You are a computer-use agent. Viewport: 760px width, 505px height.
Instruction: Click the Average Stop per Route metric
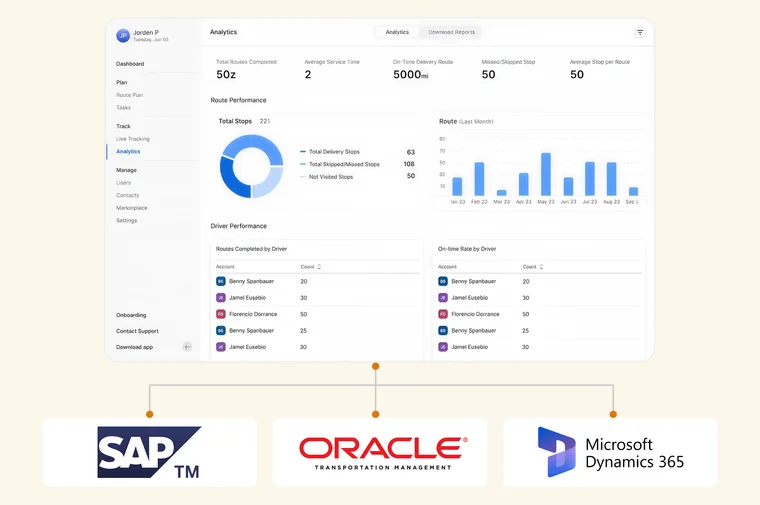[600, 69]
